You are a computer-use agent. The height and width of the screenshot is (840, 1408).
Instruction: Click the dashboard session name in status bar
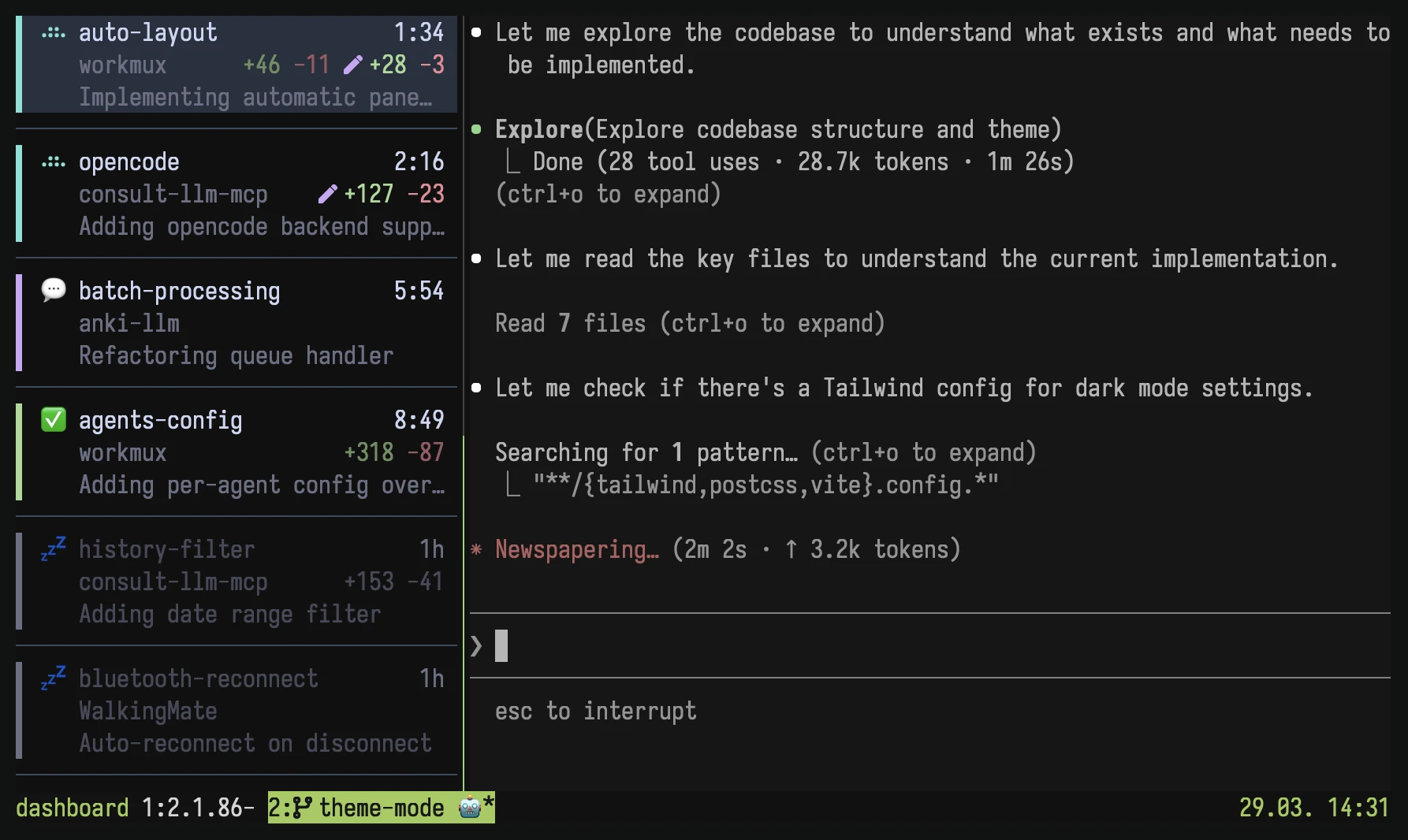point(72,807)
